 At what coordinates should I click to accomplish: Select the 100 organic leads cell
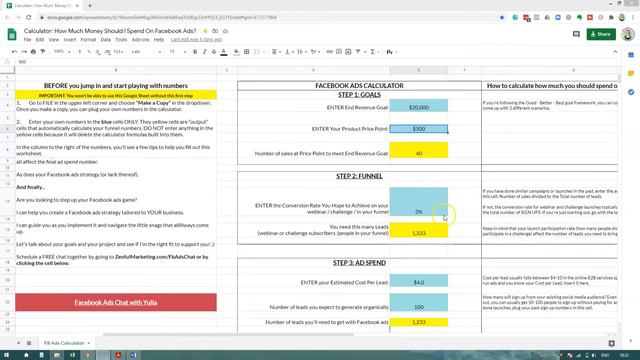419,302
